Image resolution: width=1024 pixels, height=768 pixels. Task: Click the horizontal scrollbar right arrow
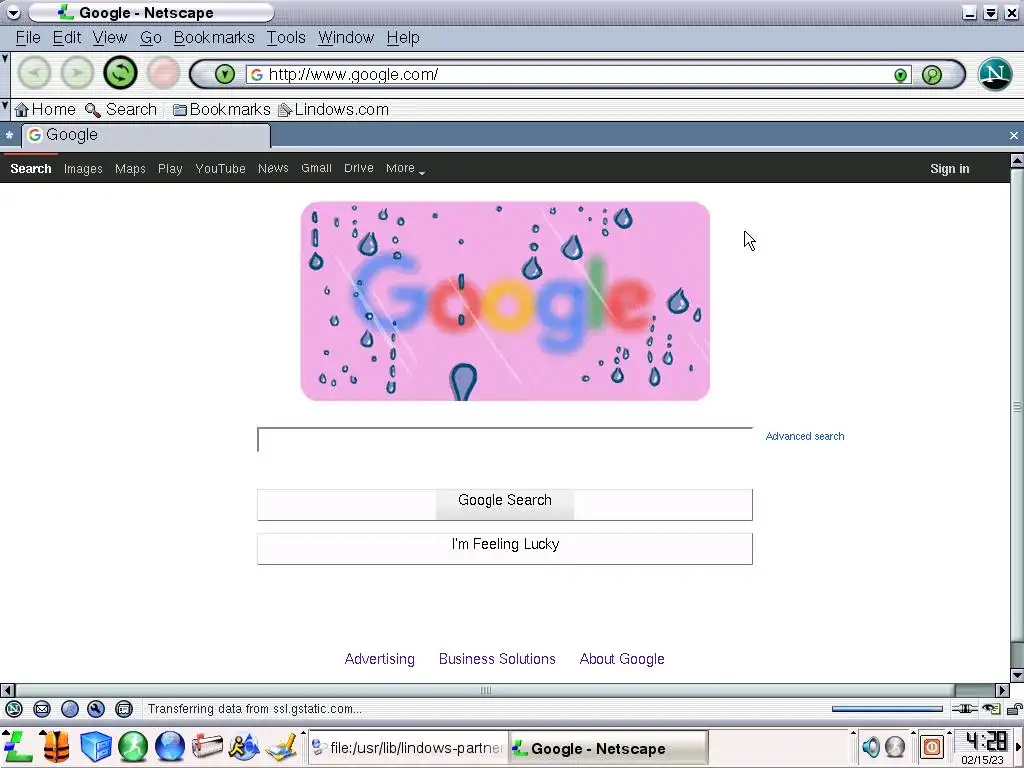pos(1002,690)
